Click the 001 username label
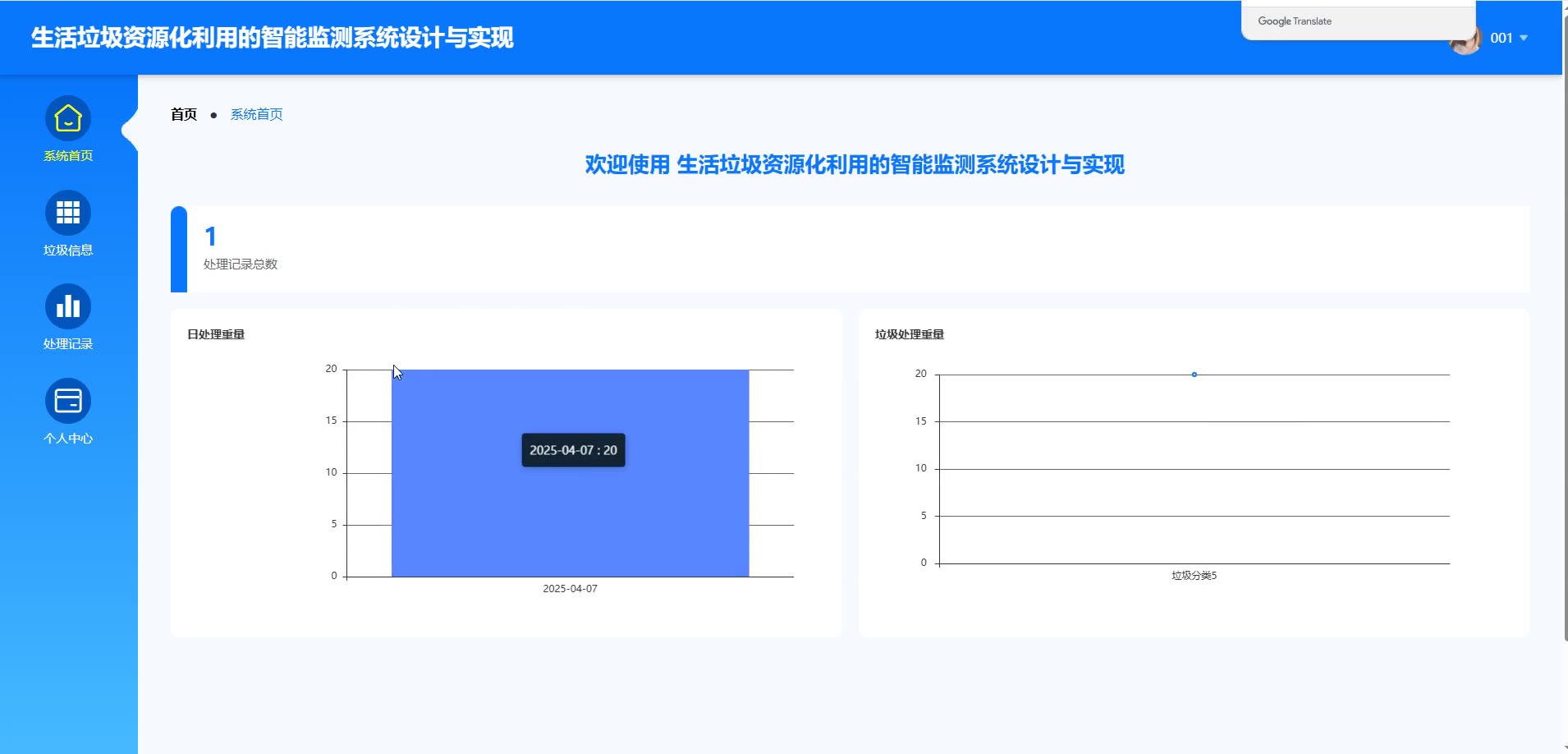This screenshot has height=754, width=1568. (1502, 38)
